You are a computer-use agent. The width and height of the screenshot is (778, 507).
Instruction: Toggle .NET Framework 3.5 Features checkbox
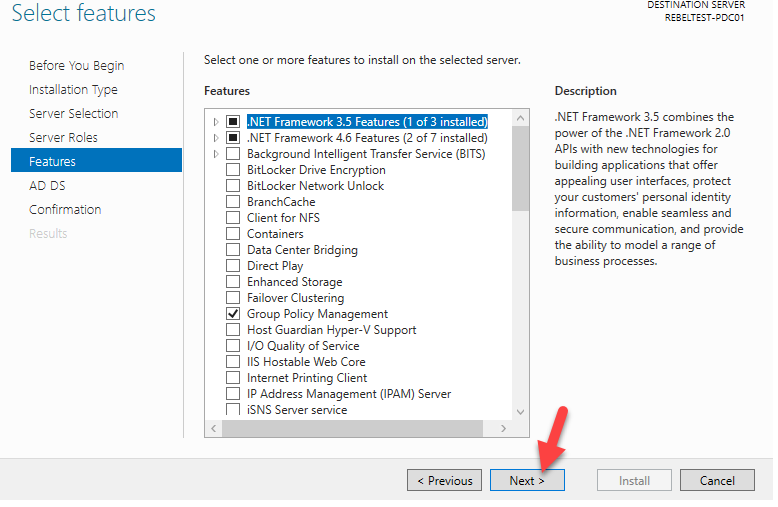coord(233,122)
